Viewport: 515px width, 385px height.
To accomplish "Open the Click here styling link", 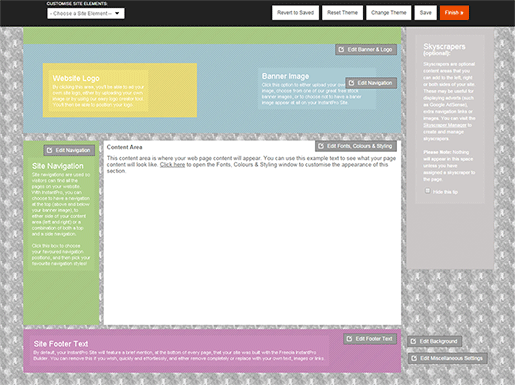I will (172, 165).
